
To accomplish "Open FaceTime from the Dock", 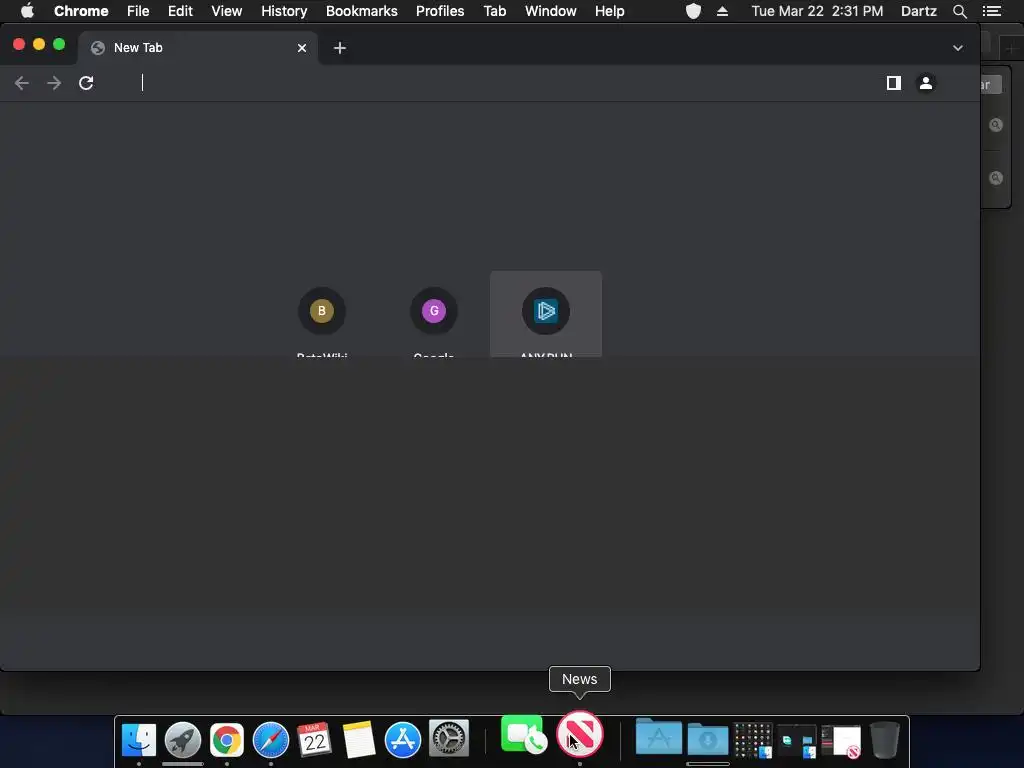I will 523,734.
